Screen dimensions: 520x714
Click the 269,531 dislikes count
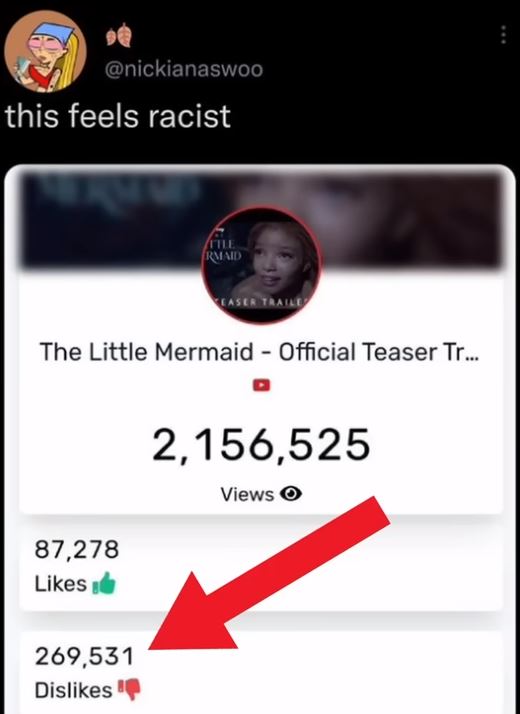(x=84, y=656)
